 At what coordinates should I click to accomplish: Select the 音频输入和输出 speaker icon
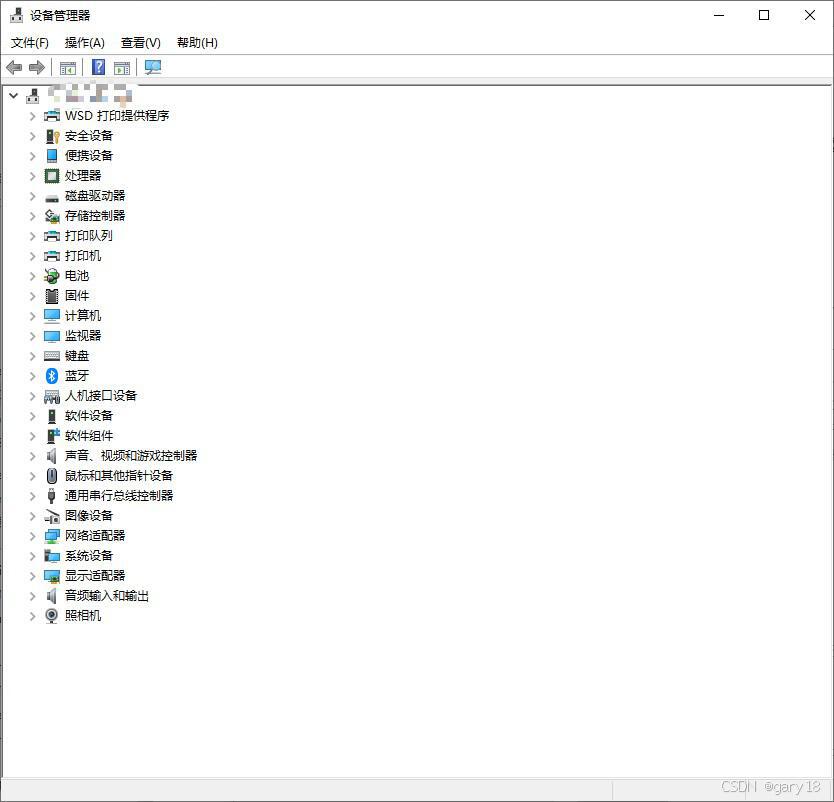coord(51,596)
